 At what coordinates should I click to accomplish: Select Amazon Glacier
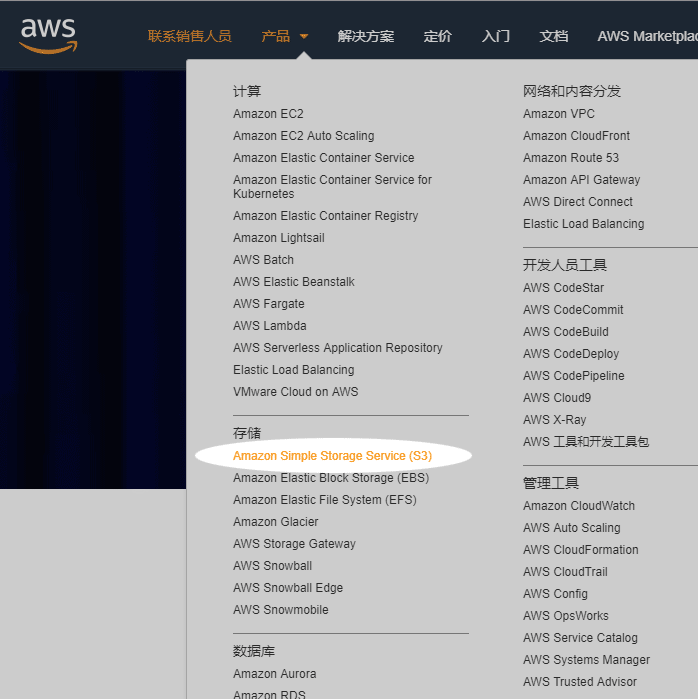275,522
